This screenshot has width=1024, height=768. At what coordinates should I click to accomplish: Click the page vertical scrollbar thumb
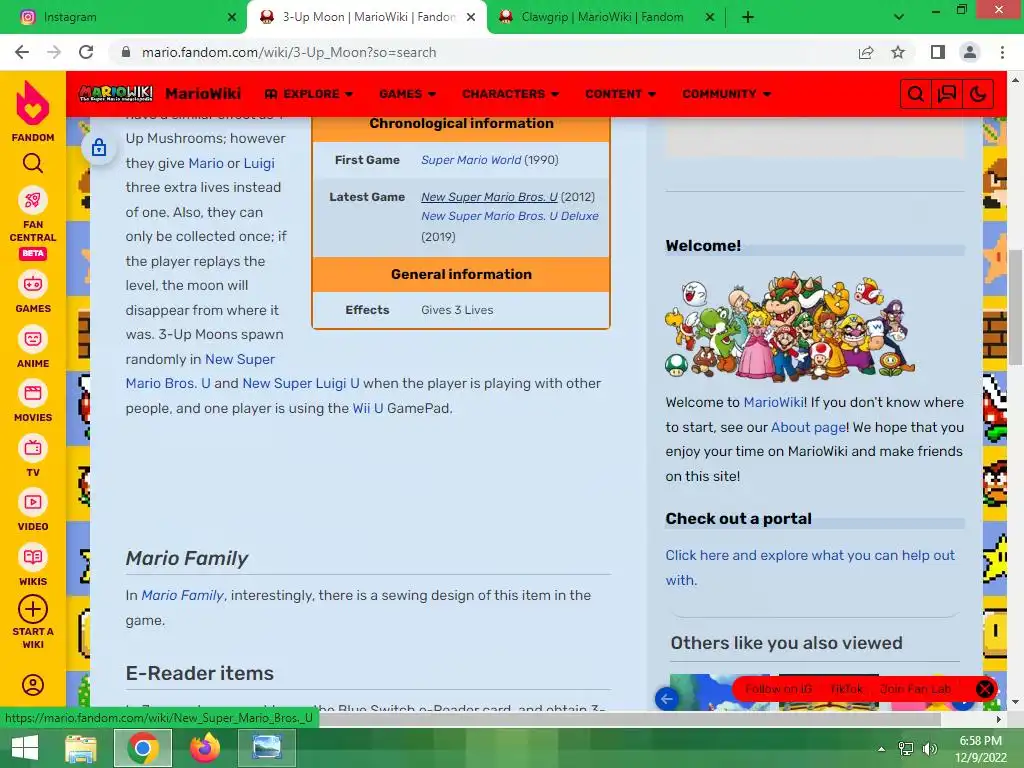point(1015,307)
